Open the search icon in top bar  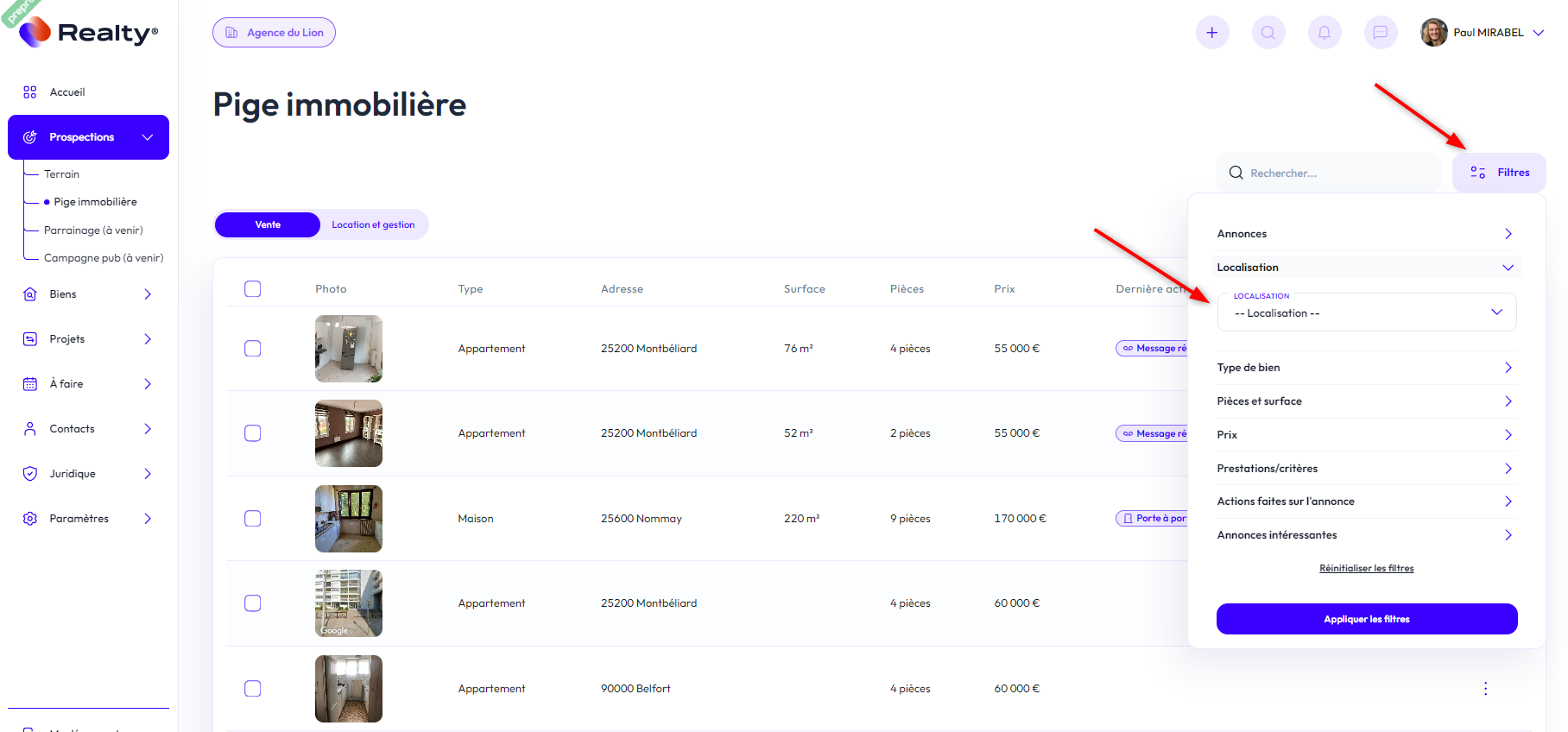click(x=1268, y=33)
